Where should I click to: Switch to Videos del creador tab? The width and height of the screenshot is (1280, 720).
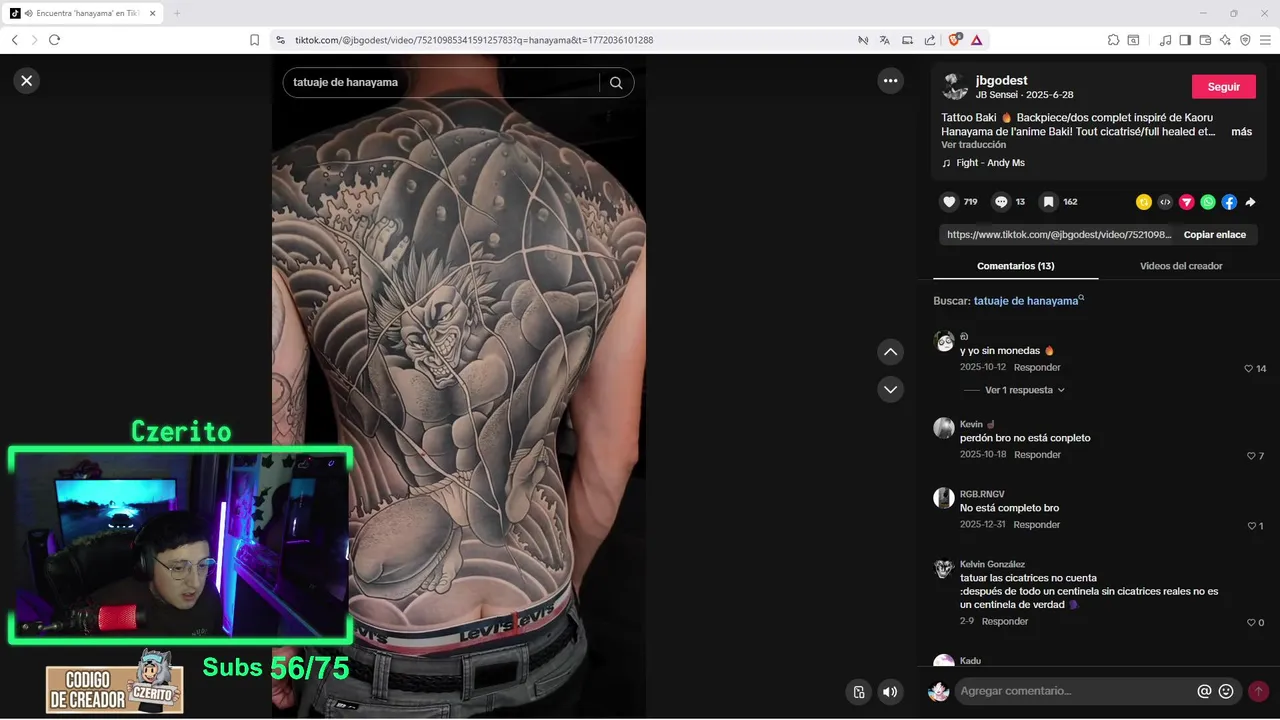click(x=1181, y=266)
